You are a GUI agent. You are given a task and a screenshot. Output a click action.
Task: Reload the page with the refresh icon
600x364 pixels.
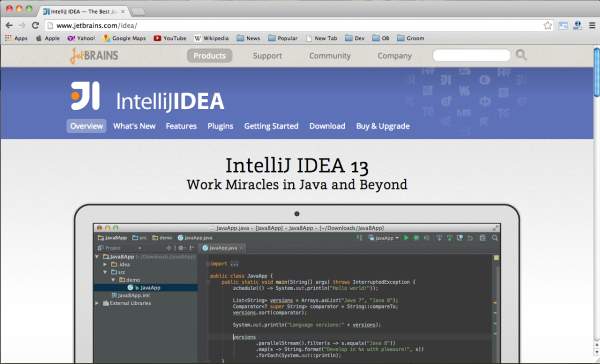pos(35,25)
